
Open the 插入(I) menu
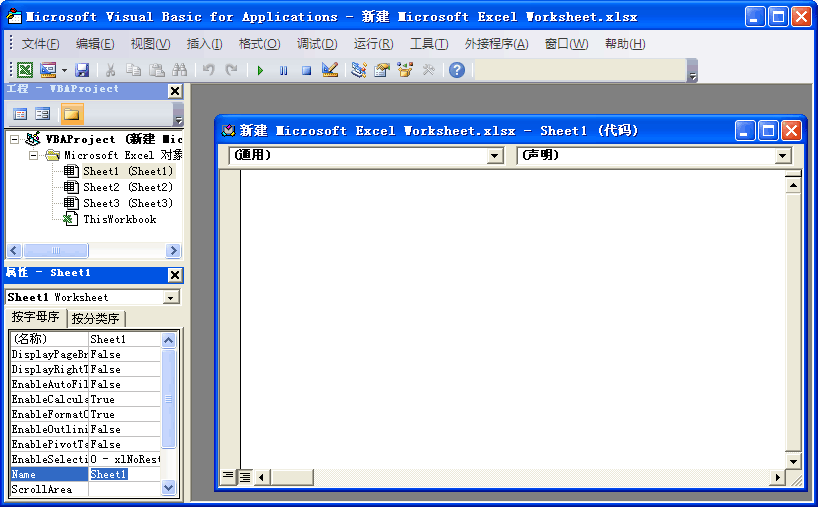point(204,44)
